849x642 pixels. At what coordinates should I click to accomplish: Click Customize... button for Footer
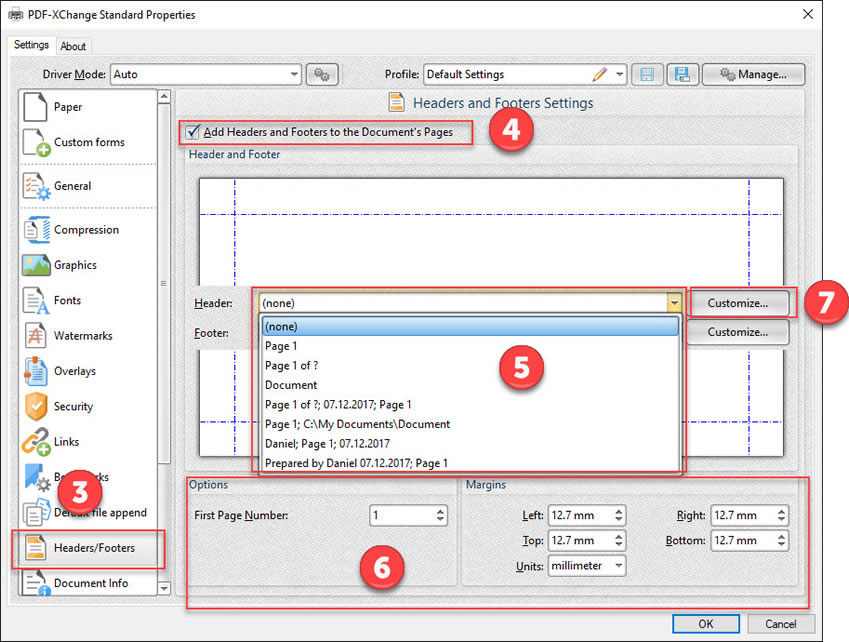tap(737, 332)
